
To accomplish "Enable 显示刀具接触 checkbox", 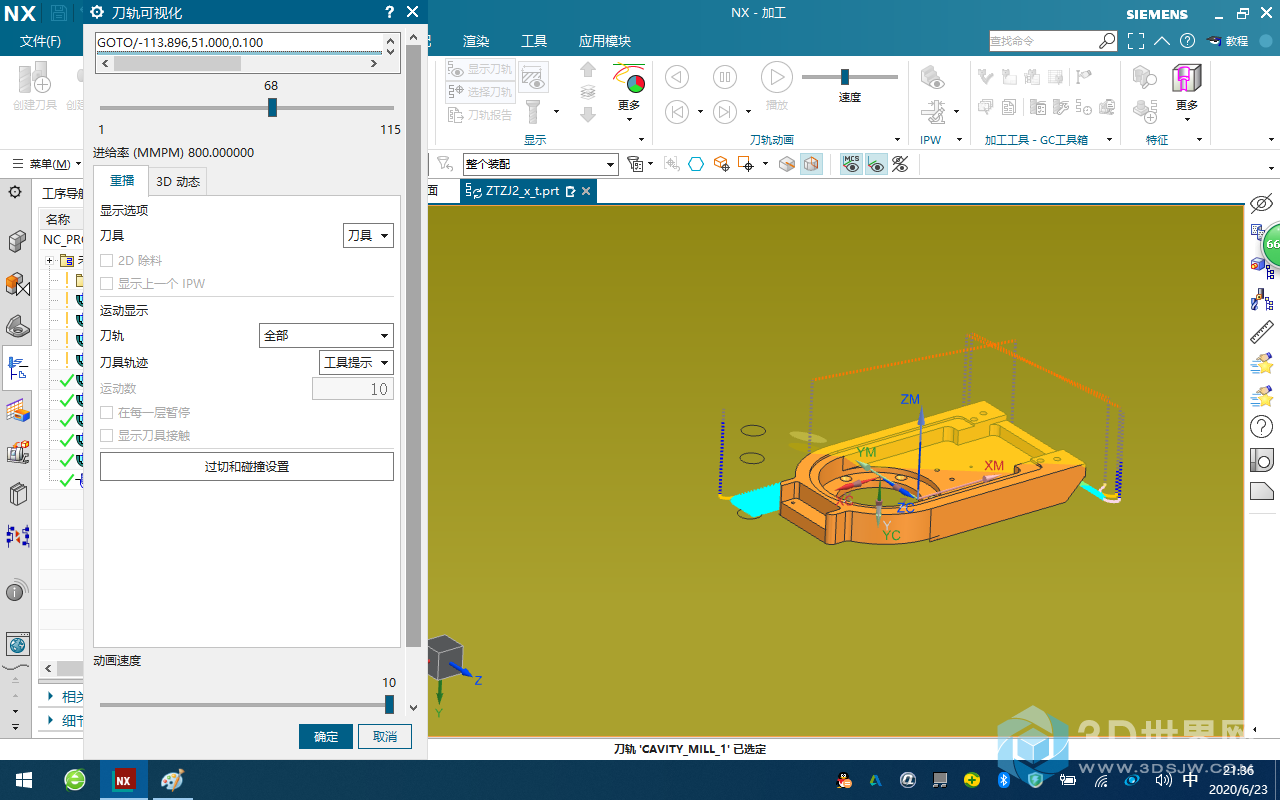I will 106,435.
